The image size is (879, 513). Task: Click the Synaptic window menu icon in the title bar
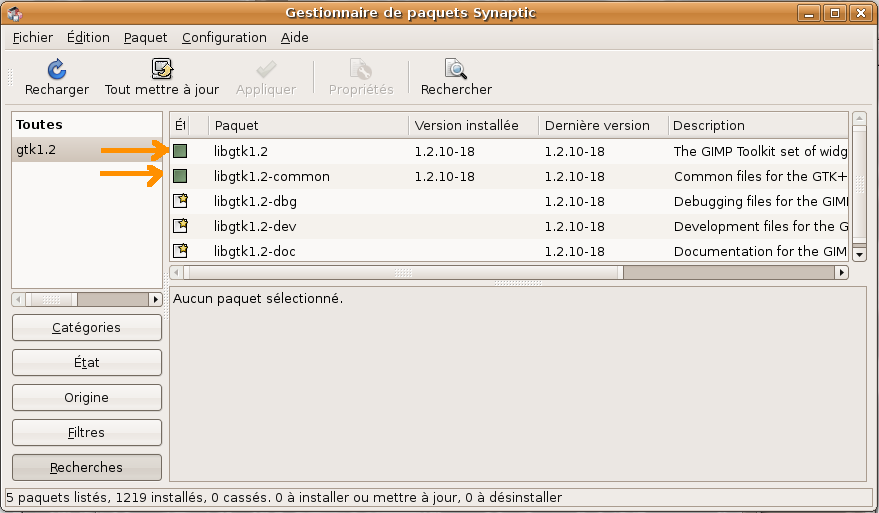(14, 12)
